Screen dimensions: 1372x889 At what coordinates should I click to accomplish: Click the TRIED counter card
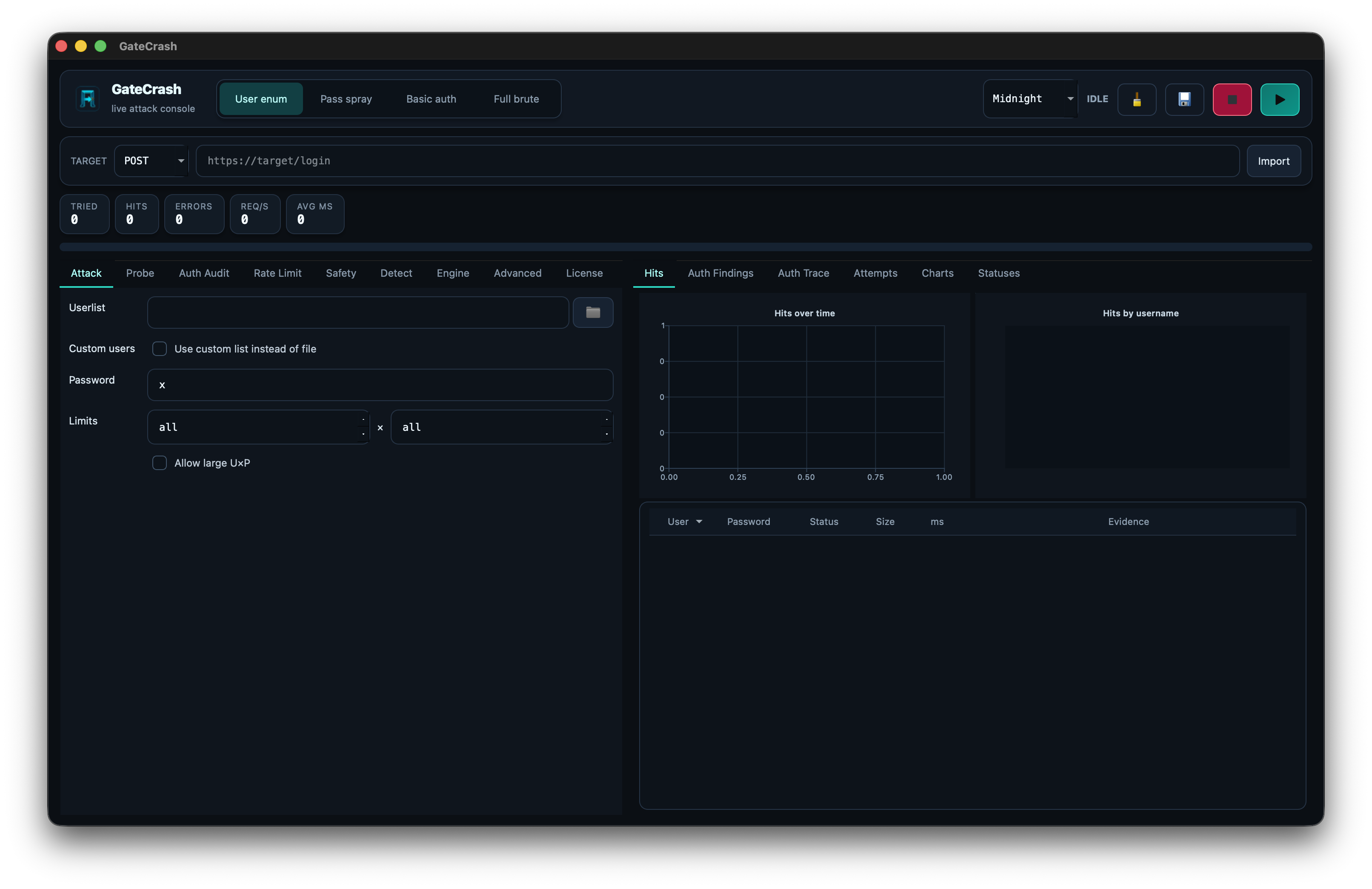[x=84, y=214]
